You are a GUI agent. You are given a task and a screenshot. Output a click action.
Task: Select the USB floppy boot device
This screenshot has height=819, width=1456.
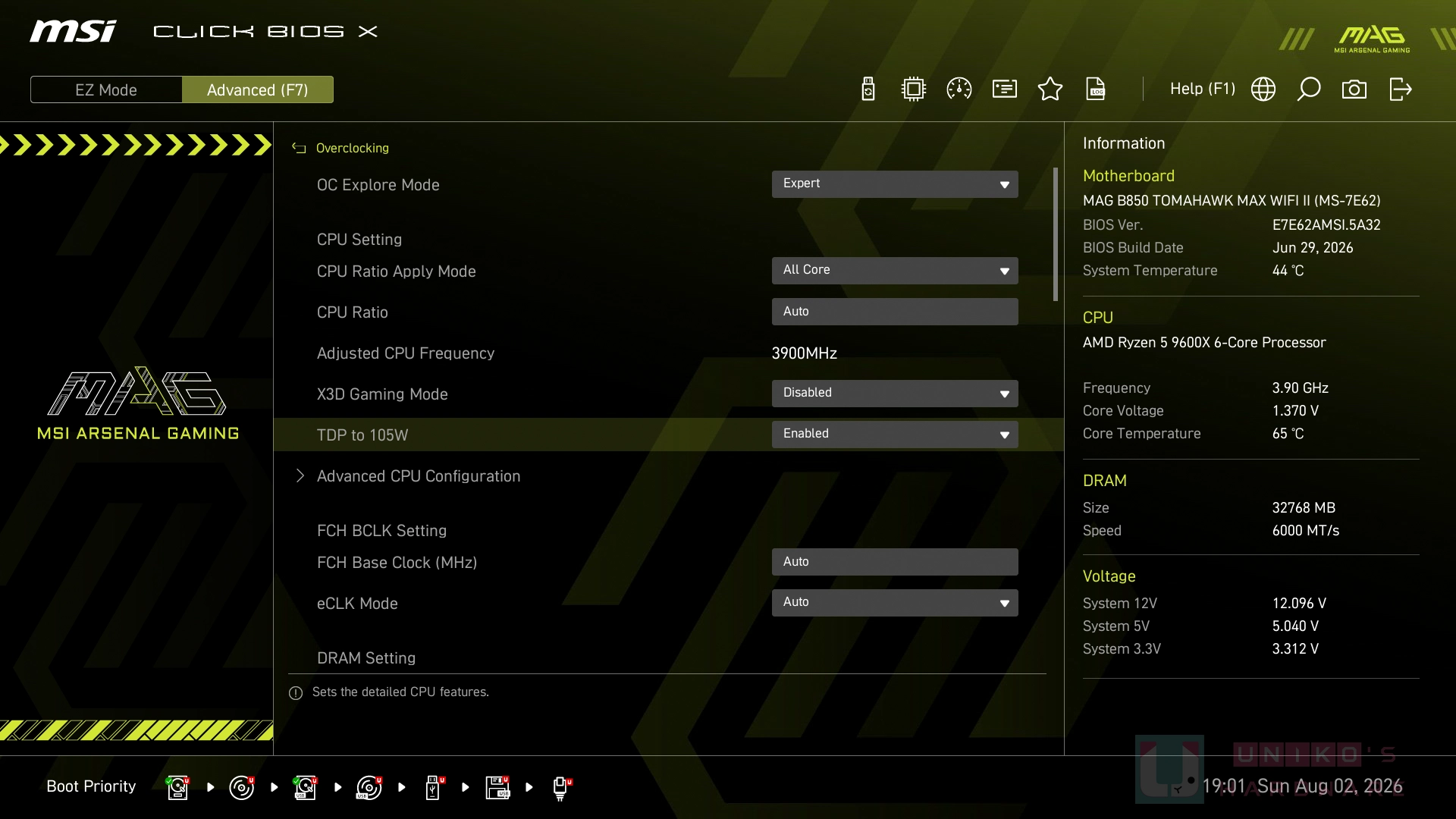[497, 787]
